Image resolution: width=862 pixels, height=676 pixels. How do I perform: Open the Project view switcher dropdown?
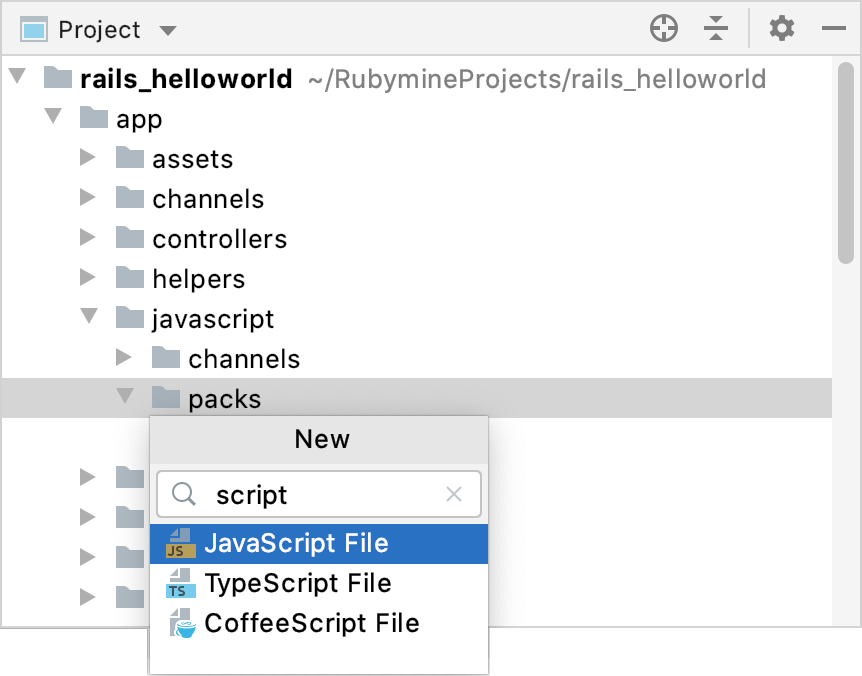coord(167,29)
